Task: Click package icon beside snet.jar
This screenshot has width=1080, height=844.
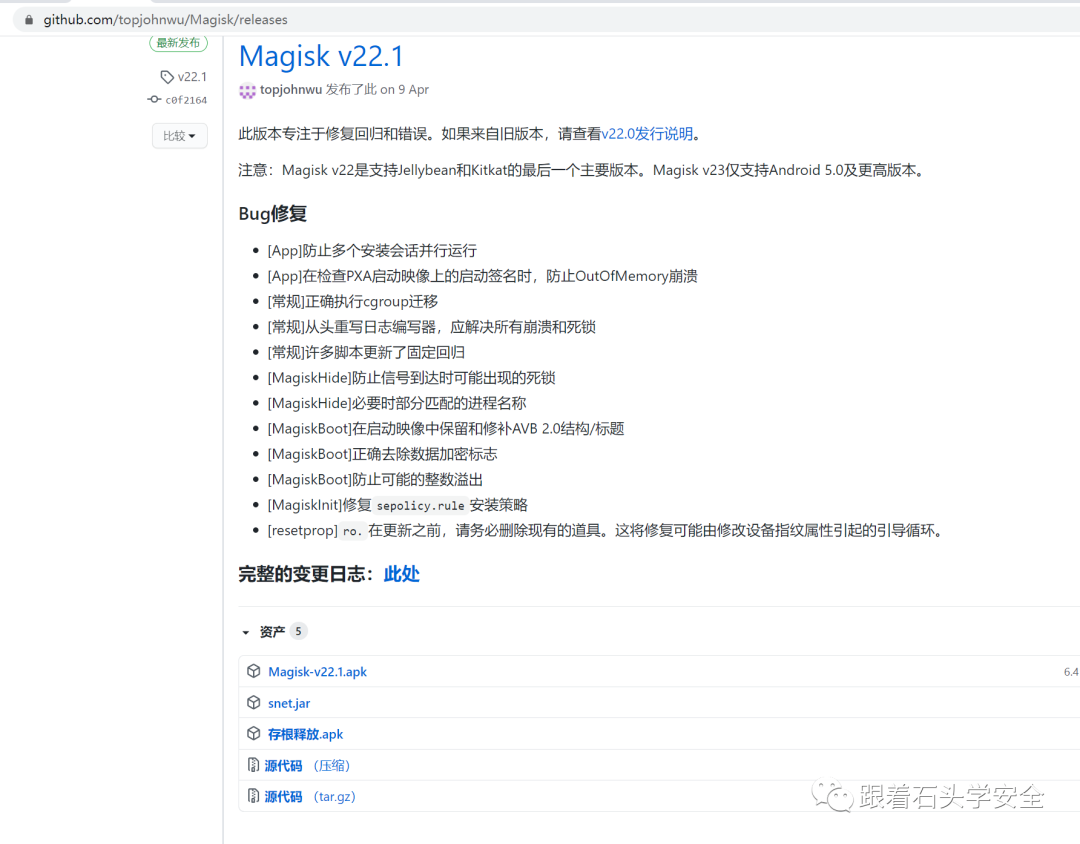Action: (x=253, y=703)
